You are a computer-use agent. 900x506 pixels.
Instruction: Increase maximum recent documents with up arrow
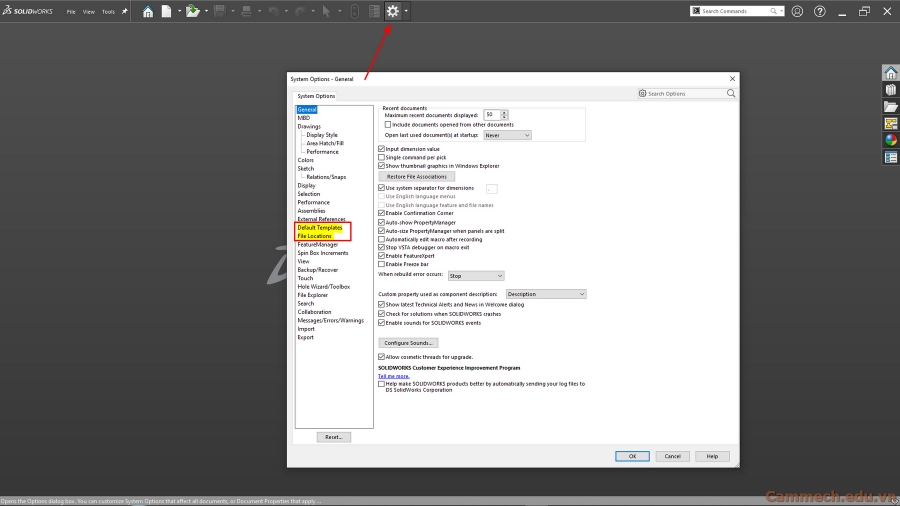[x=504, y=112]
